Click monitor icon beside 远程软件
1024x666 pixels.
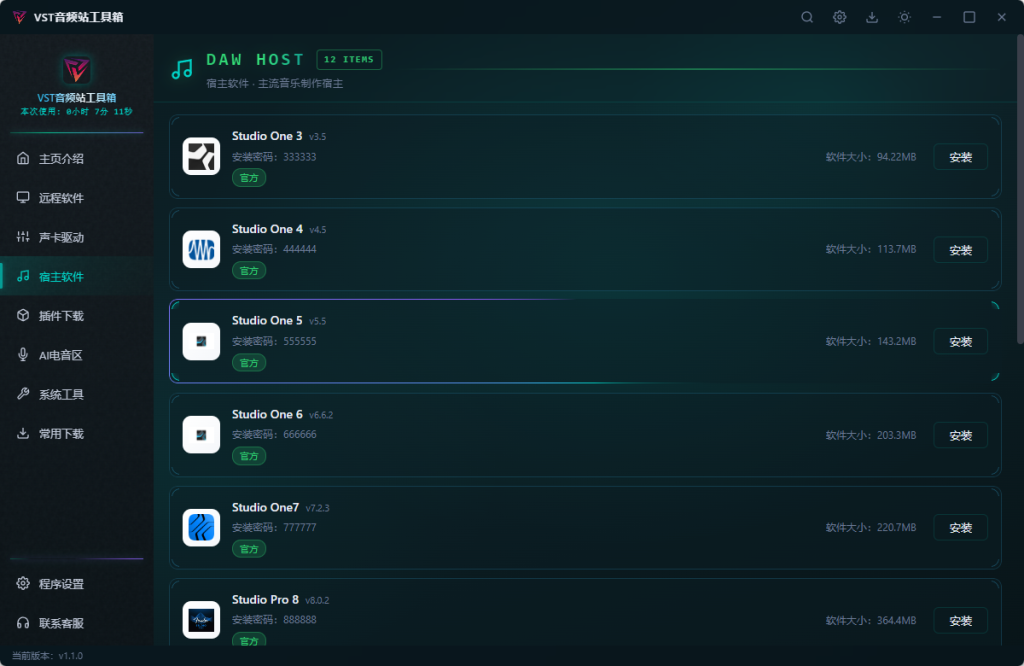(x=23, y=197)
